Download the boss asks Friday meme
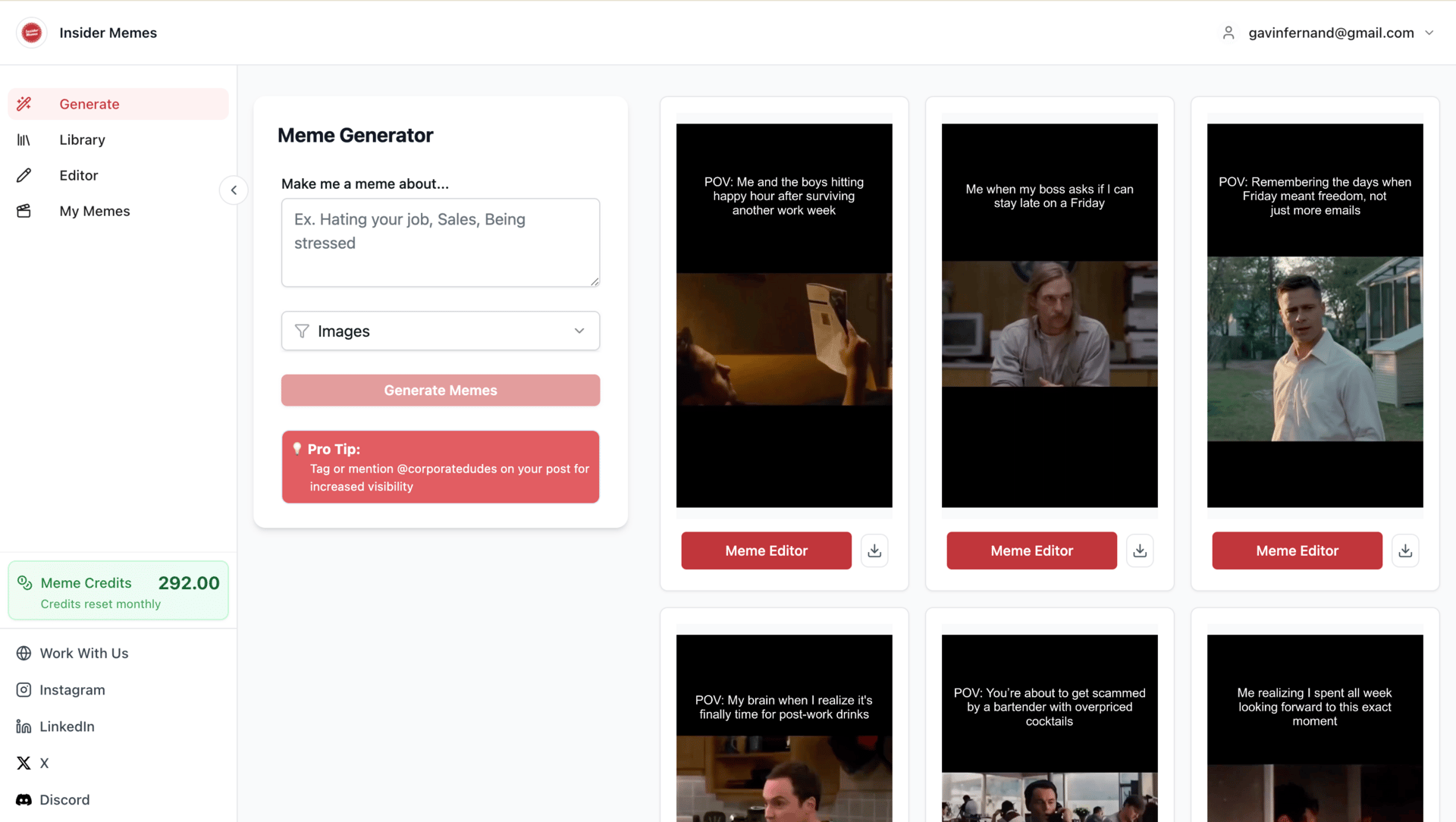Image resolution: width=1456 pixels, height=822 pixels. pos(1140,551)
